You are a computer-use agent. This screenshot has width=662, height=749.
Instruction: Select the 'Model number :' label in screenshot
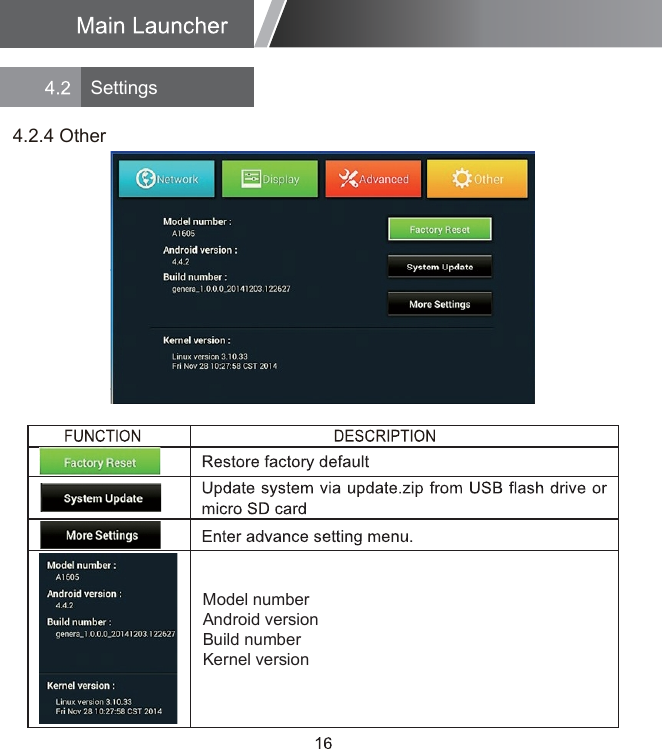pyautogui.click(x=197, y=222)
